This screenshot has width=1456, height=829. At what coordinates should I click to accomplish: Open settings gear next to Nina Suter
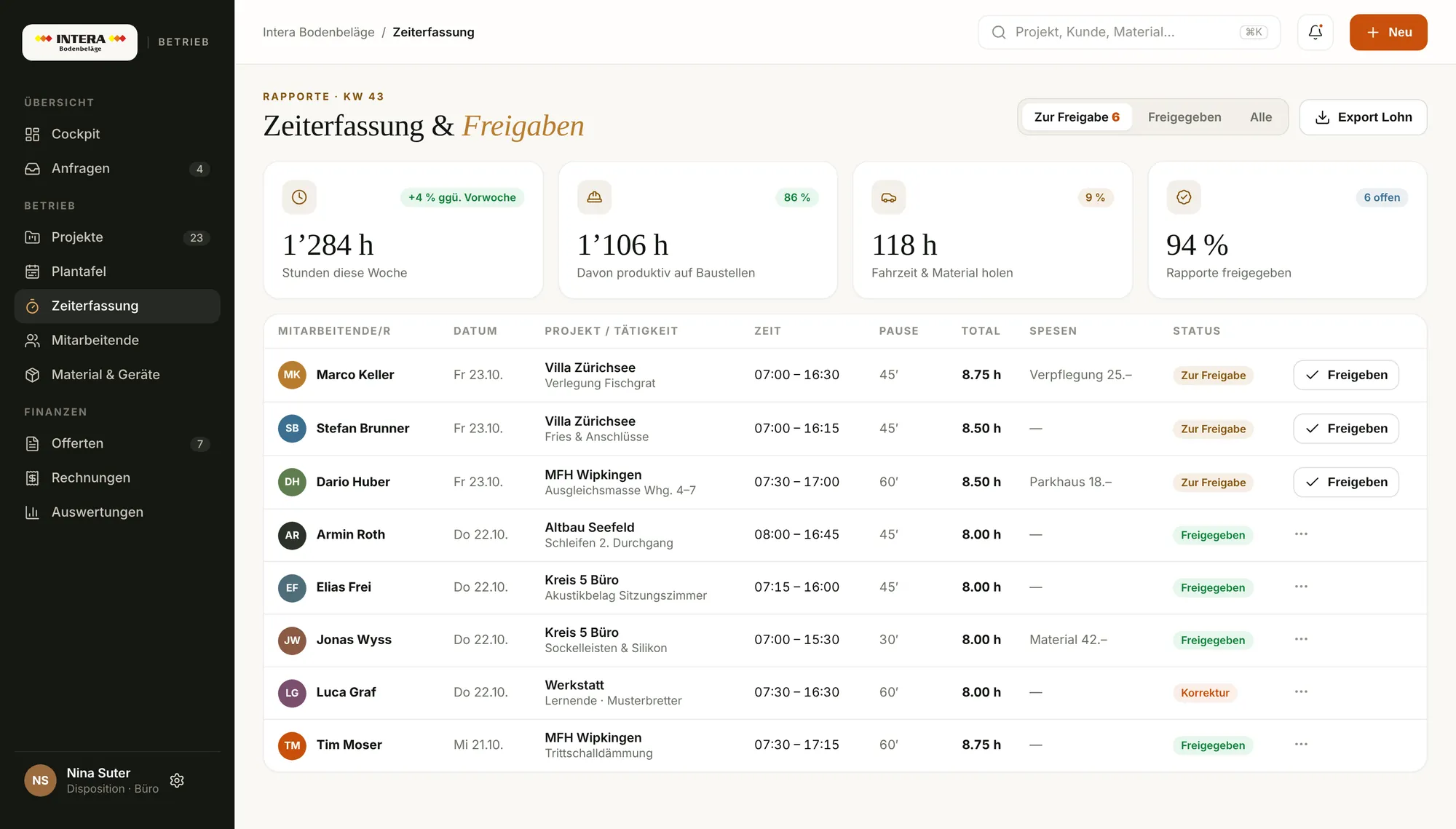tap(177, 780)
